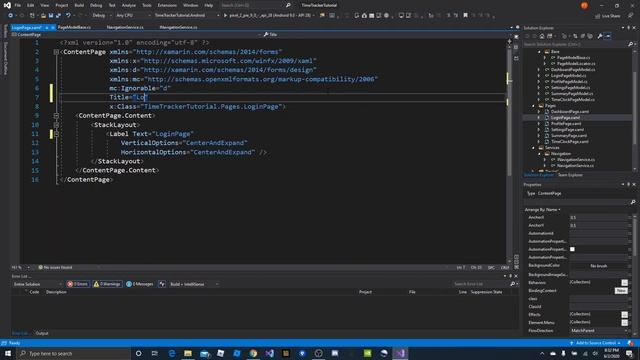Open File Explorer from the taskbar
Image resolution: width=640 pixels, height=360 pixels.
[188, 353]
